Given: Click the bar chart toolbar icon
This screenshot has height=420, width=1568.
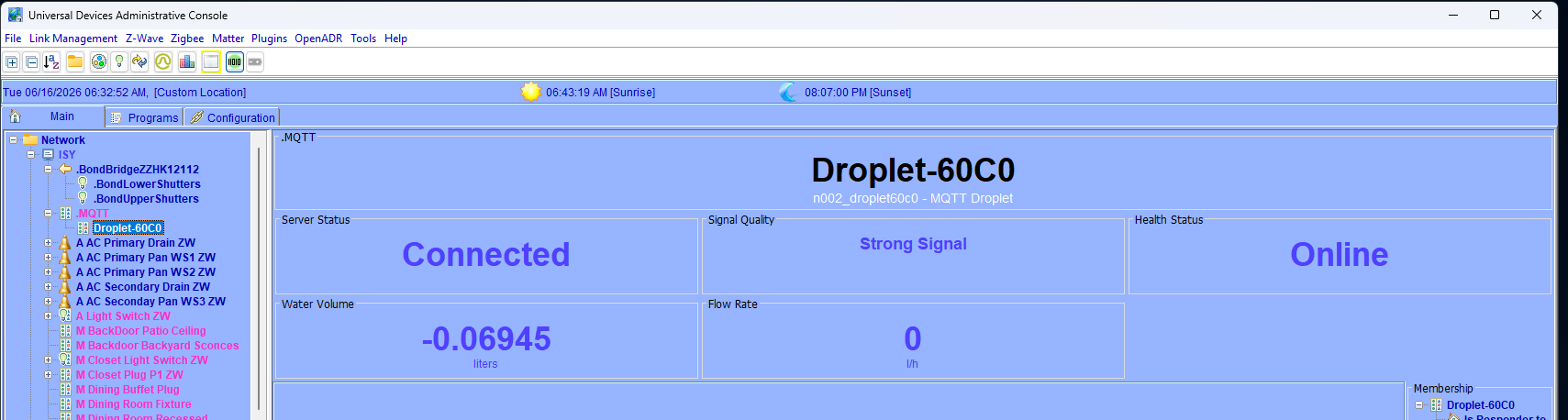Looking at the screenshot, I should pyautogui.click(x=187, y=61).
